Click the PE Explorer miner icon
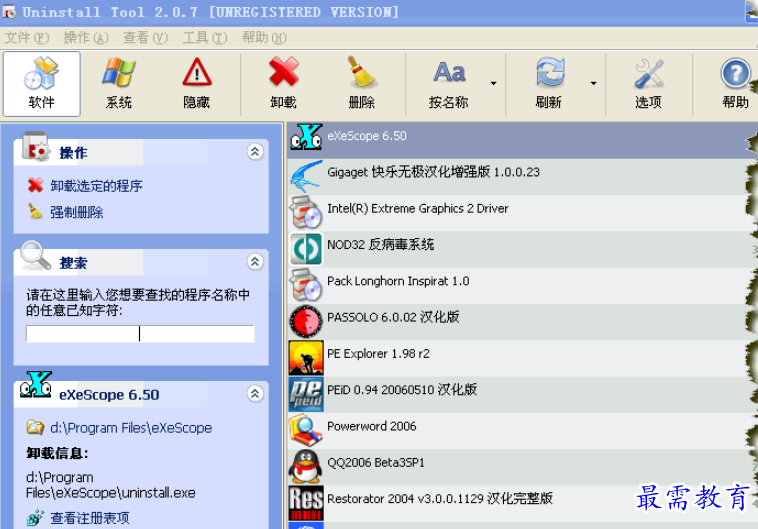Viewport: 758px width, 529px height. point(306,358)
